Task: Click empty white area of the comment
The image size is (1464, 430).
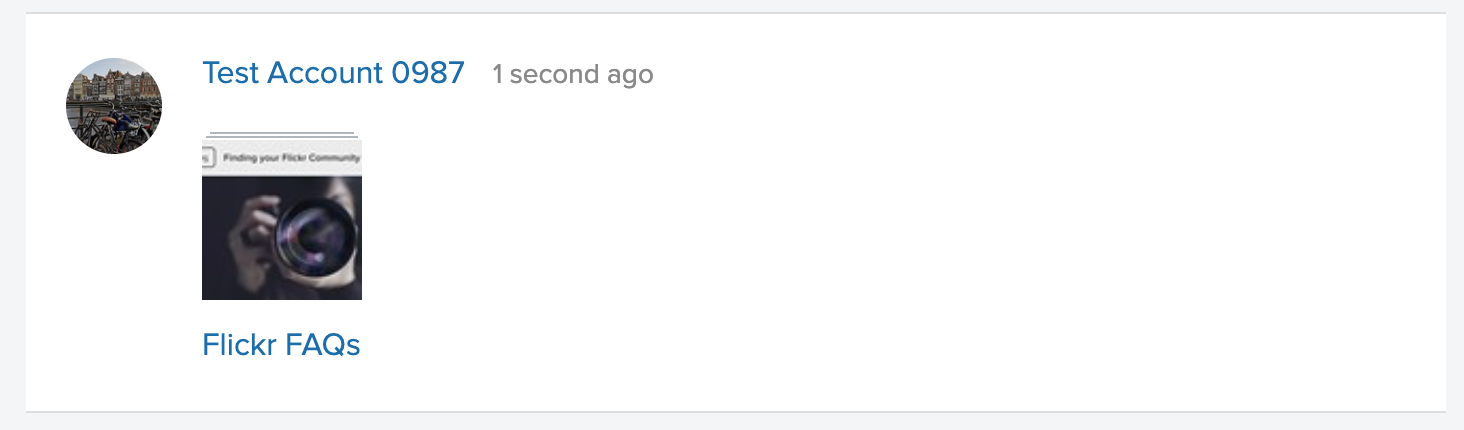Action: pos(900,230)
